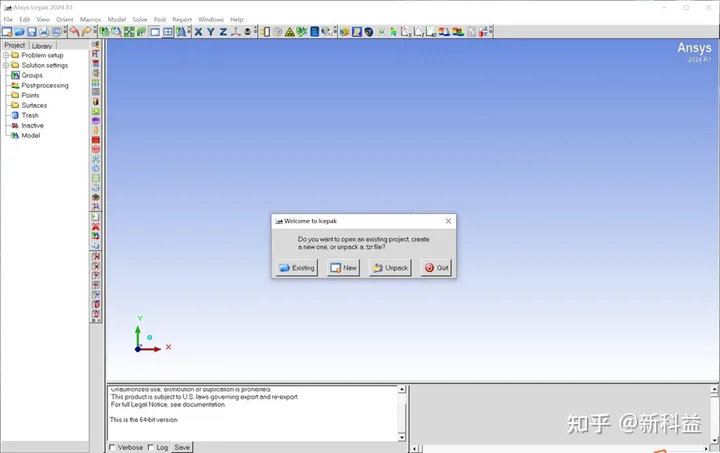The image size is (720, 453).
Task: Click the Isosurface sphere icon
Action: click(x=369, y=32)
